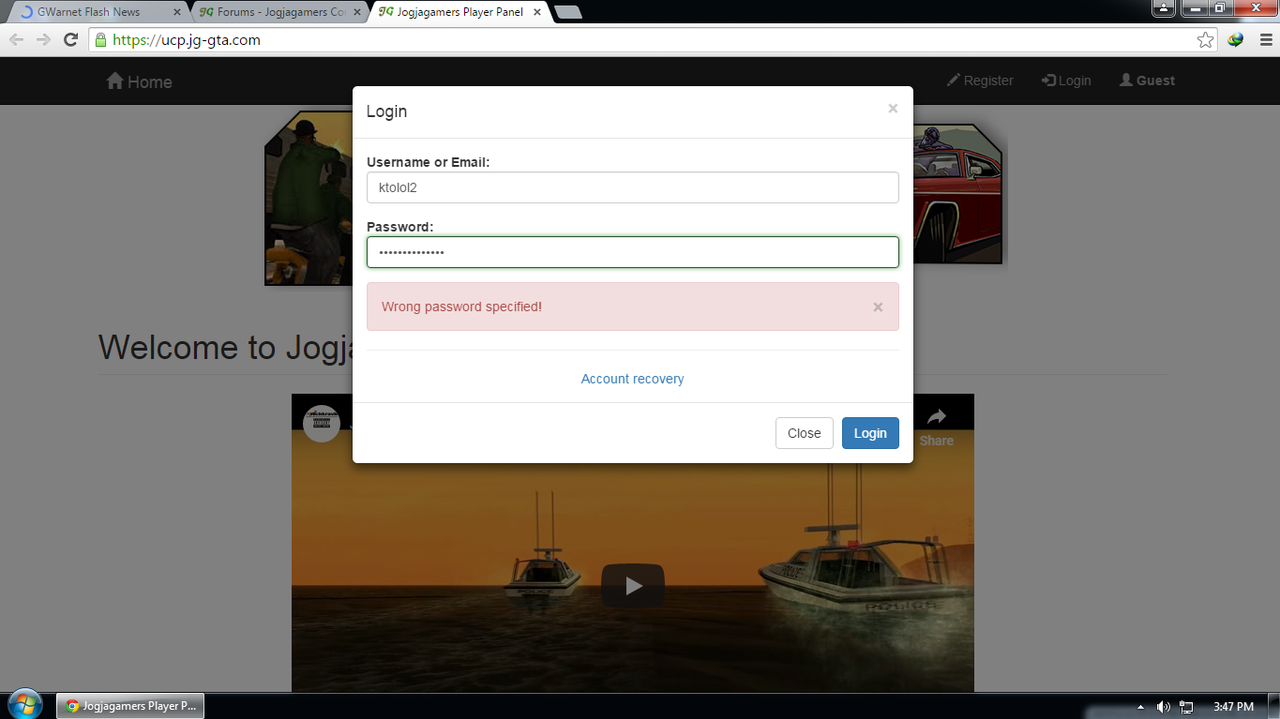
Task: Click the volume speaker tray icon
Action: tap(1163, 707)
